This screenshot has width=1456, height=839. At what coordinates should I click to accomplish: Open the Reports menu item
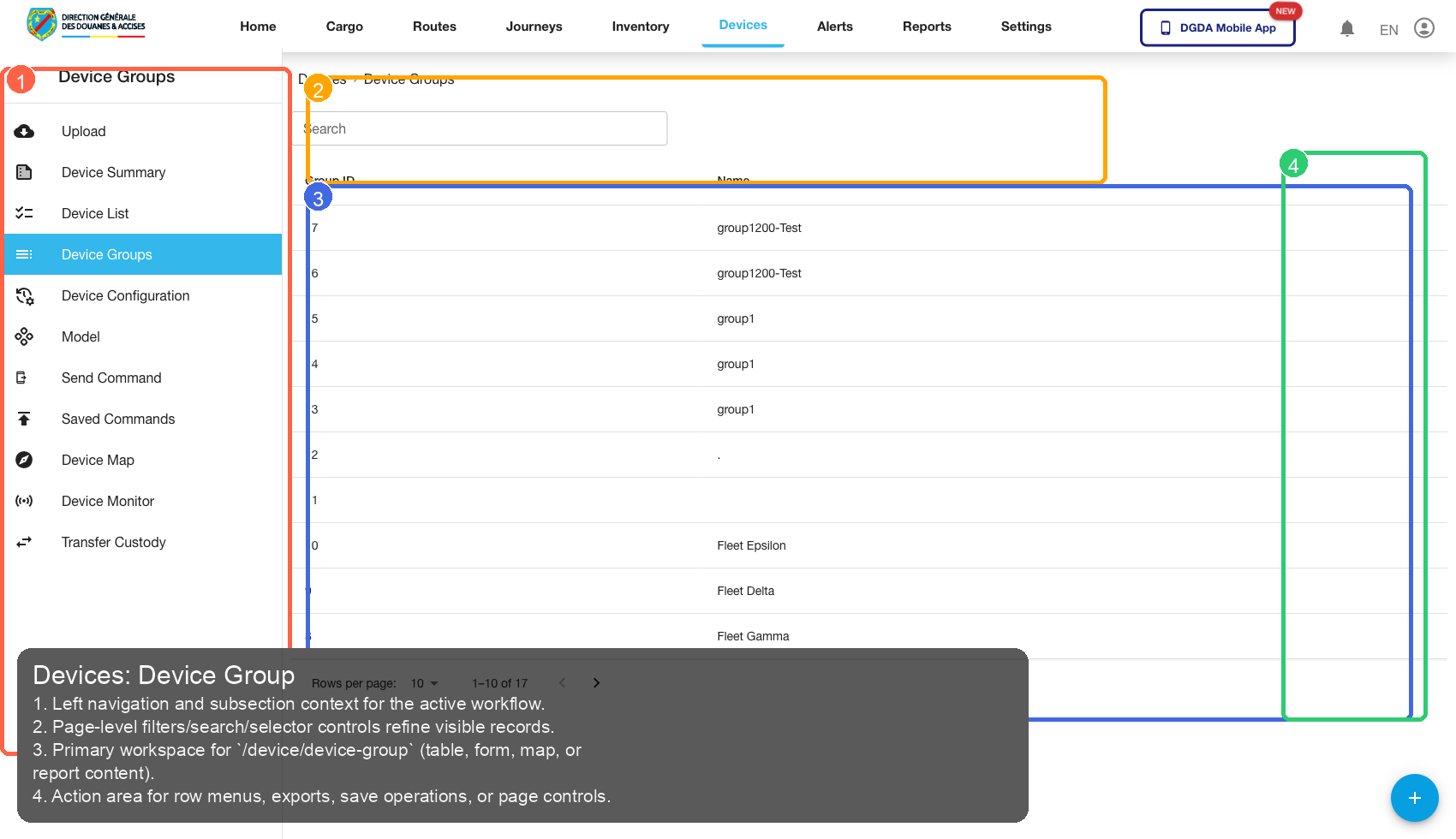click(x=927, y=26)
